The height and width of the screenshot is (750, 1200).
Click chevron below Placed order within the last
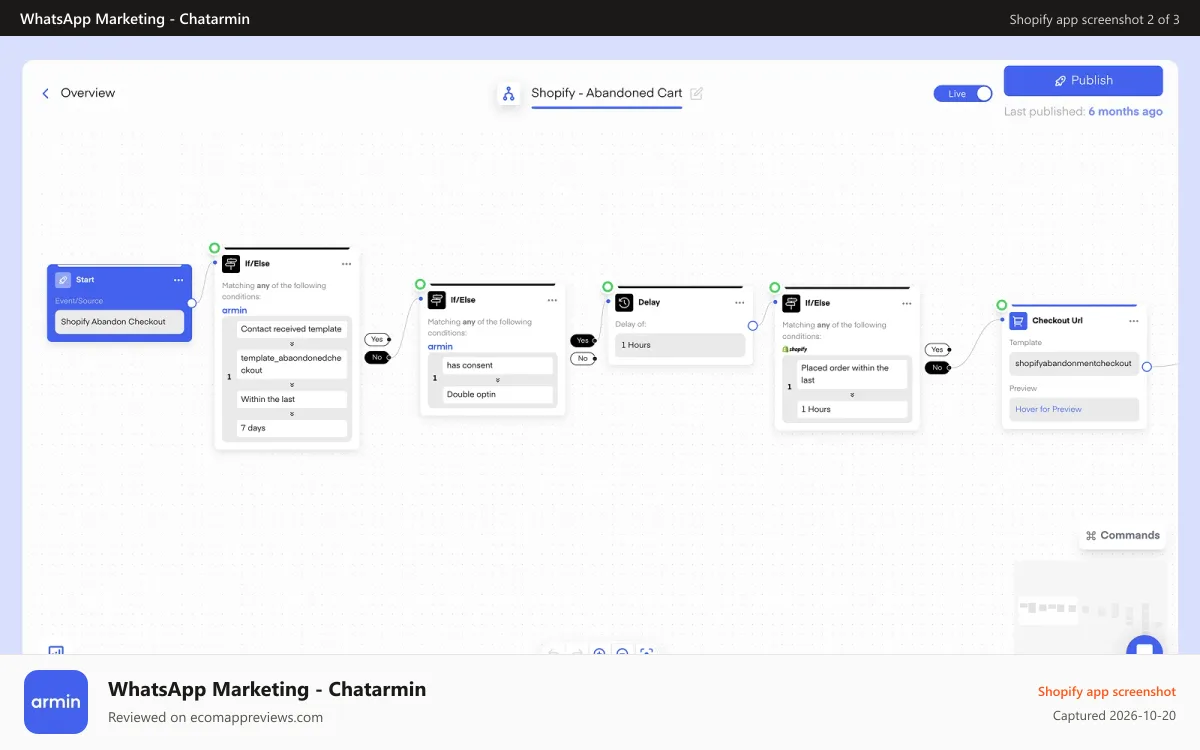pyautogui.click(x=852, y=394)
